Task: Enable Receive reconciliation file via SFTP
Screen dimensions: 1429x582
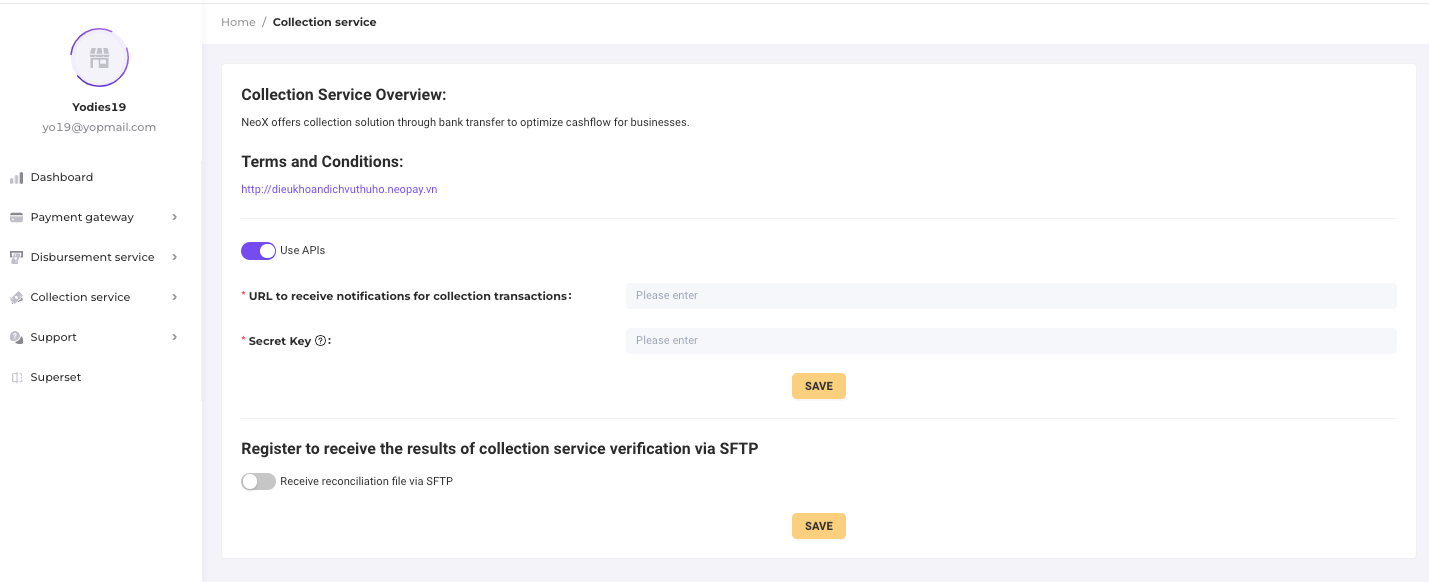Action: (258, 482)
